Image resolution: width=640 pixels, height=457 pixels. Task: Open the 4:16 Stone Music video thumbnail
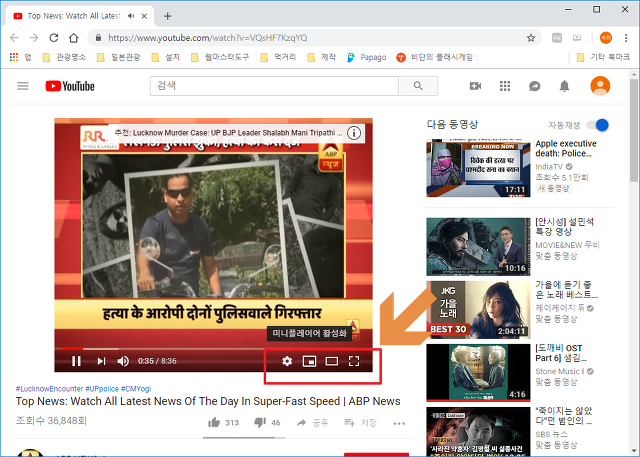coord(478,373)
